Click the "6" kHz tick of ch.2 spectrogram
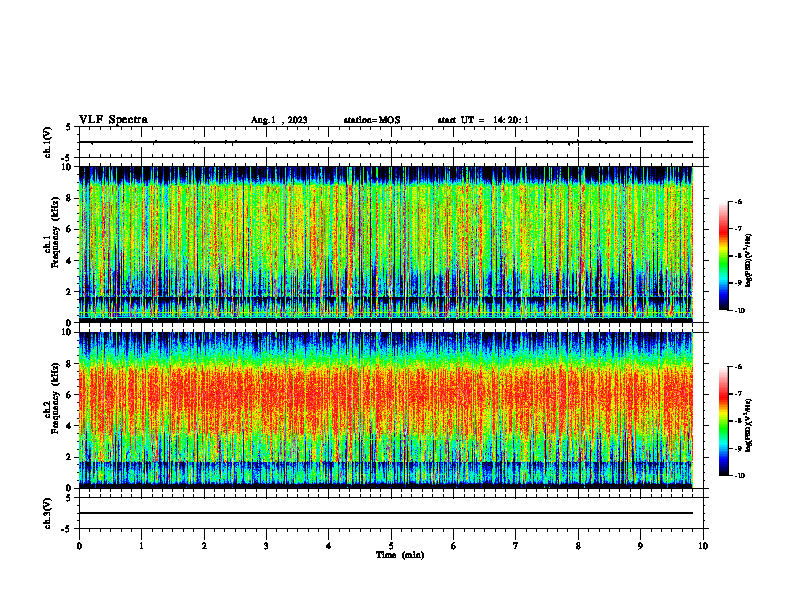The width and height of the screenshot is (792, 612). pyautogui.click(x=70, y=395)
